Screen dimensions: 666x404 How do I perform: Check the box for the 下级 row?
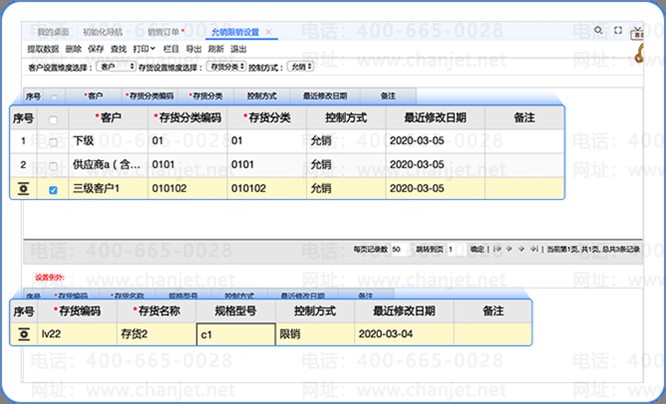coord(53,142)
